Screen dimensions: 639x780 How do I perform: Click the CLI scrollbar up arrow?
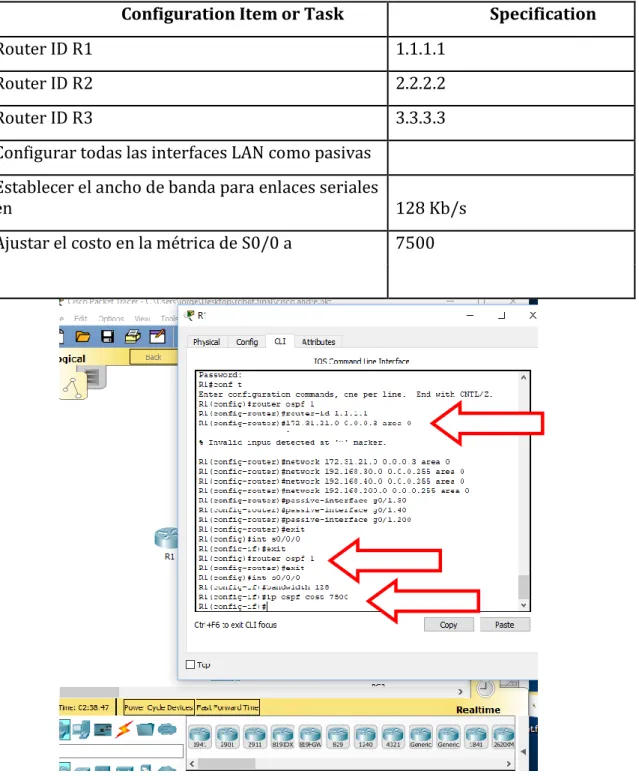(524, 378)
